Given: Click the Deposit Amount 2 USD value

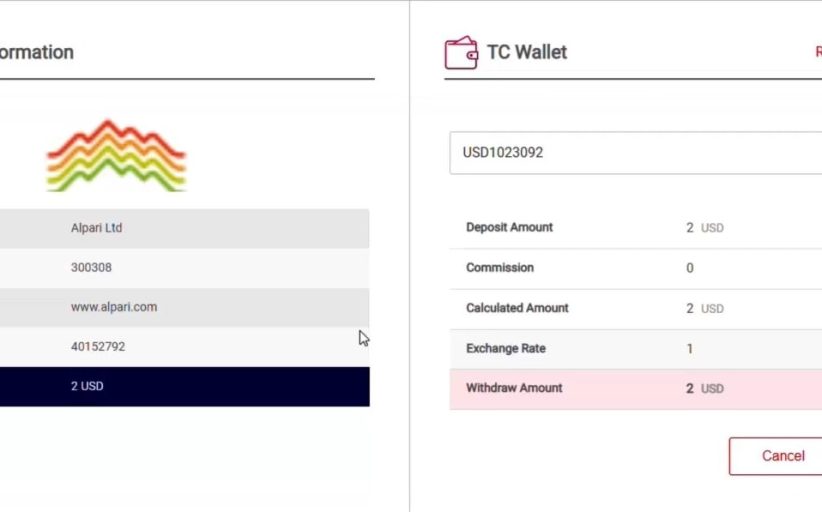Looking at the screenshot, I should coord(705,227).
